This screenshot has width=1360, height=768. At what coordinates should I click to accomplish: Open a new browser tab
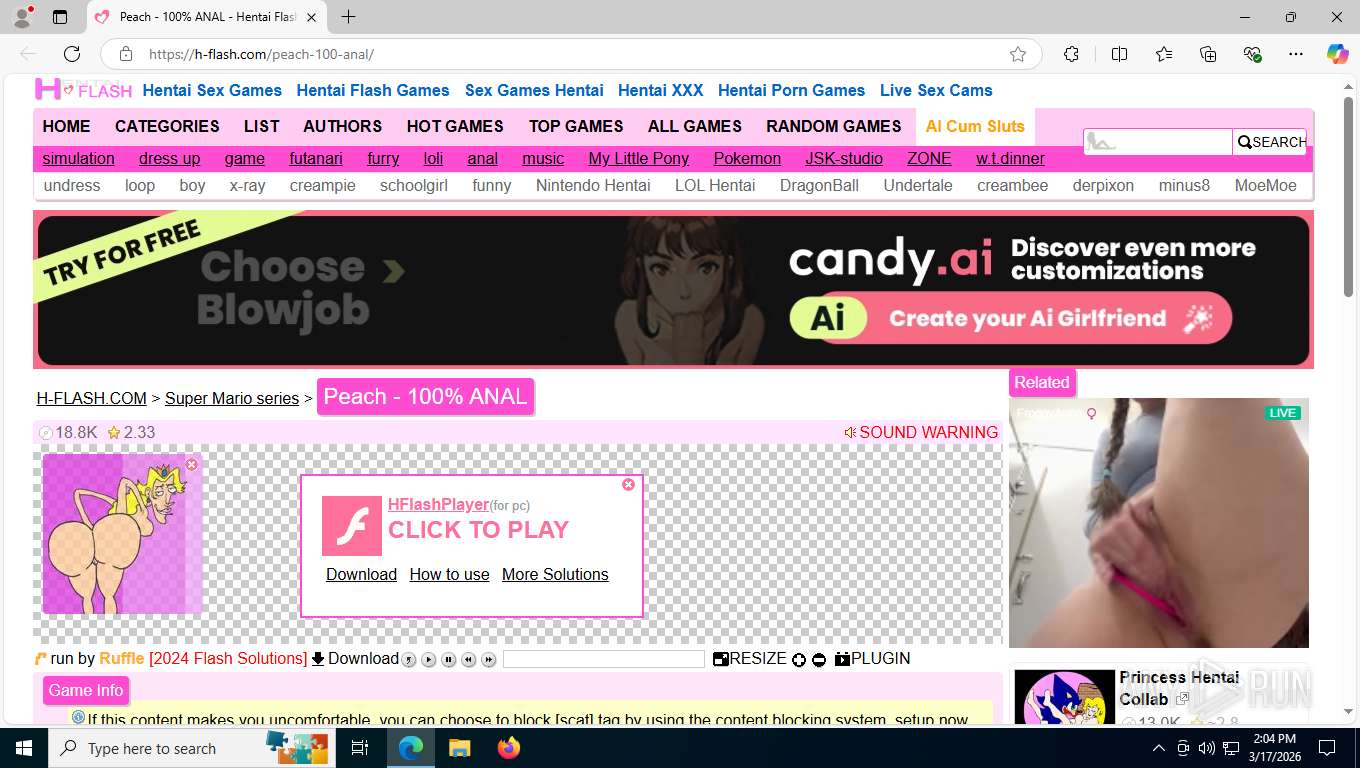pyautogui.click(x=348, y=17)
